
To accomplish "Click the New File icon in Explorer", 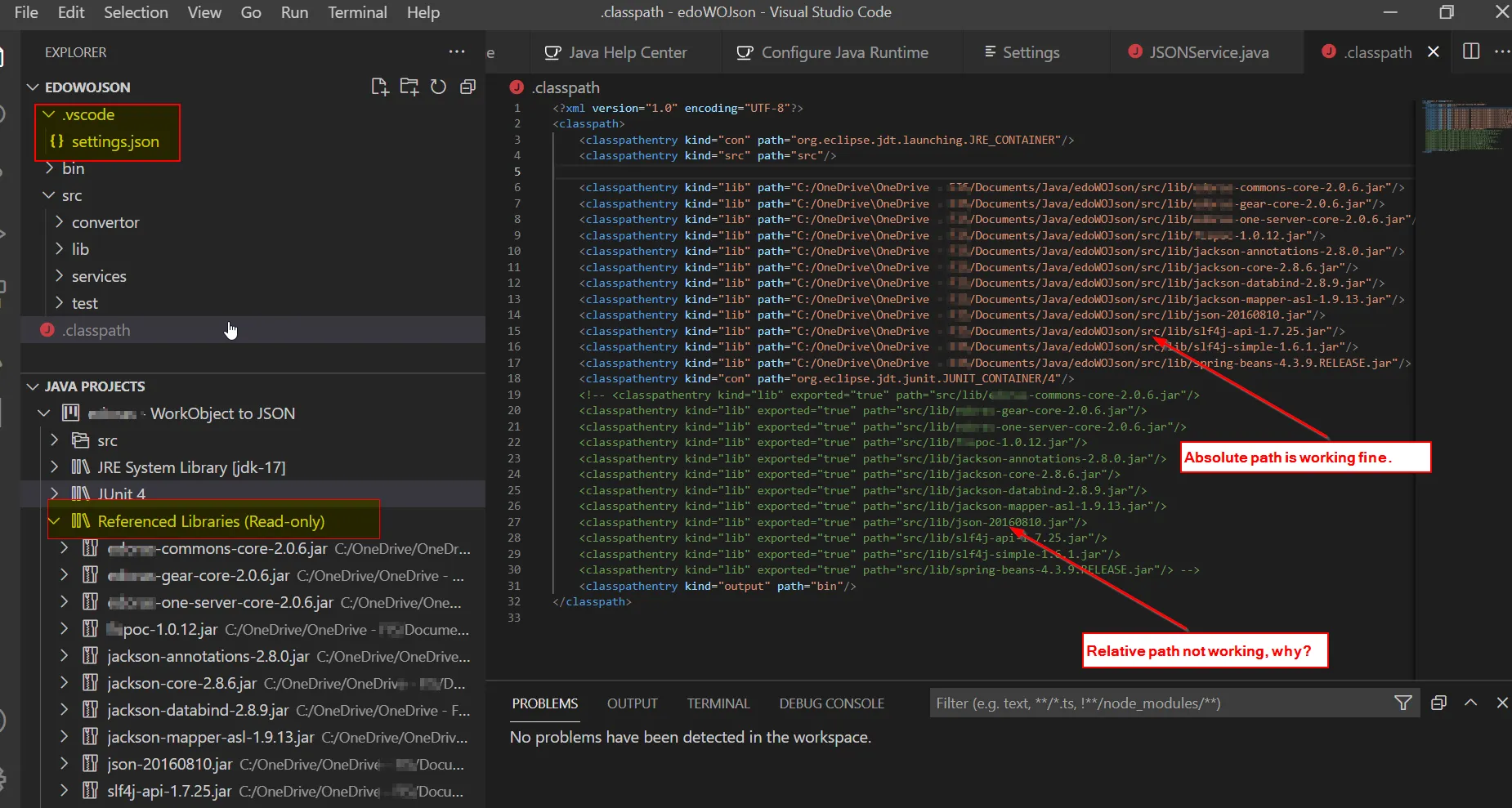I will click(x=379, y=87).
